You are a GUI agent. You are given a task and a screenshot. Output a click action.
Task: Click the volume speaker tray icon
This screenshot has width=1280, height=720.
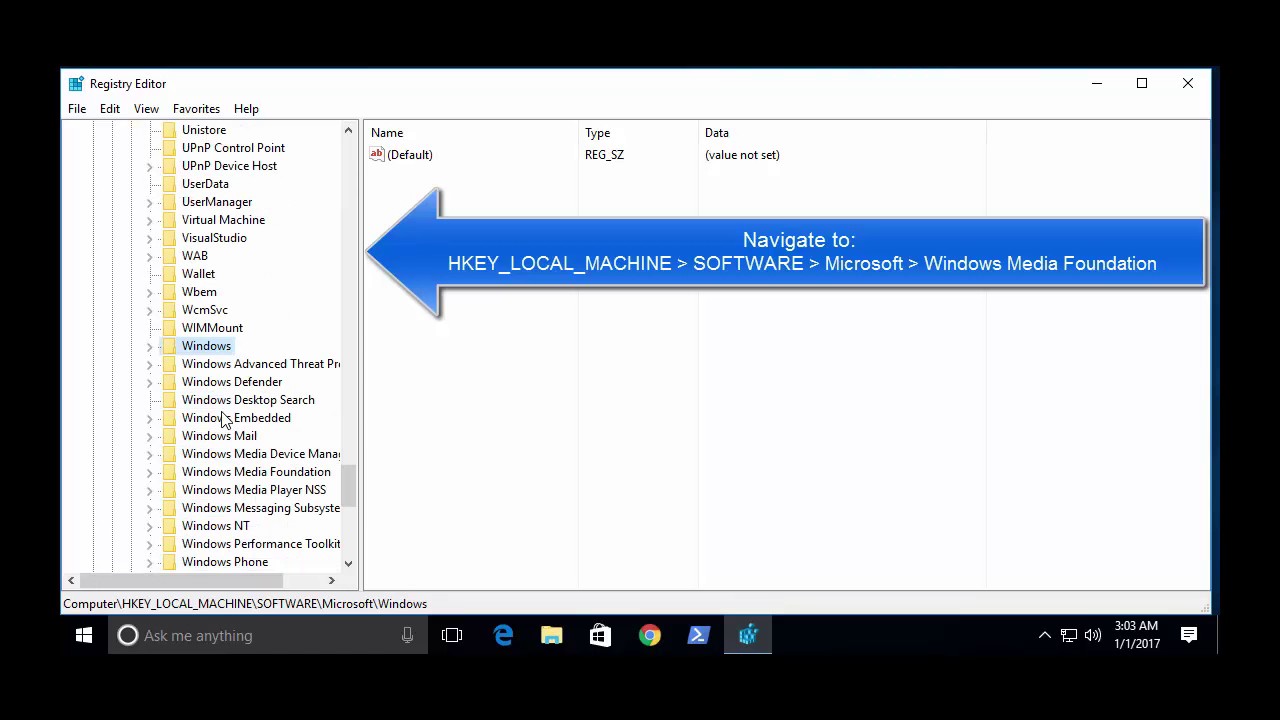pyautogui.click(x=1092, y=635)
